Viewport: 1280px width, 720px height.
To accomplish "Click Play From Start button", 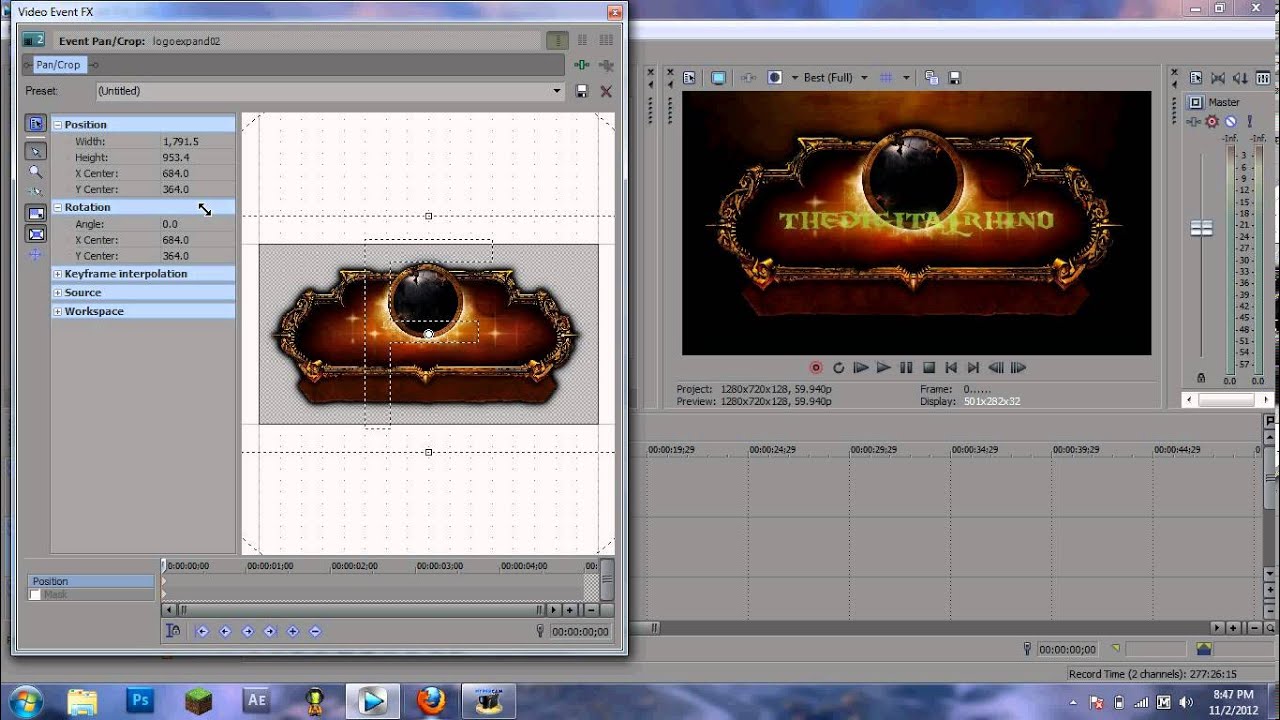I will pyautogui.click(x=861, y=368).
